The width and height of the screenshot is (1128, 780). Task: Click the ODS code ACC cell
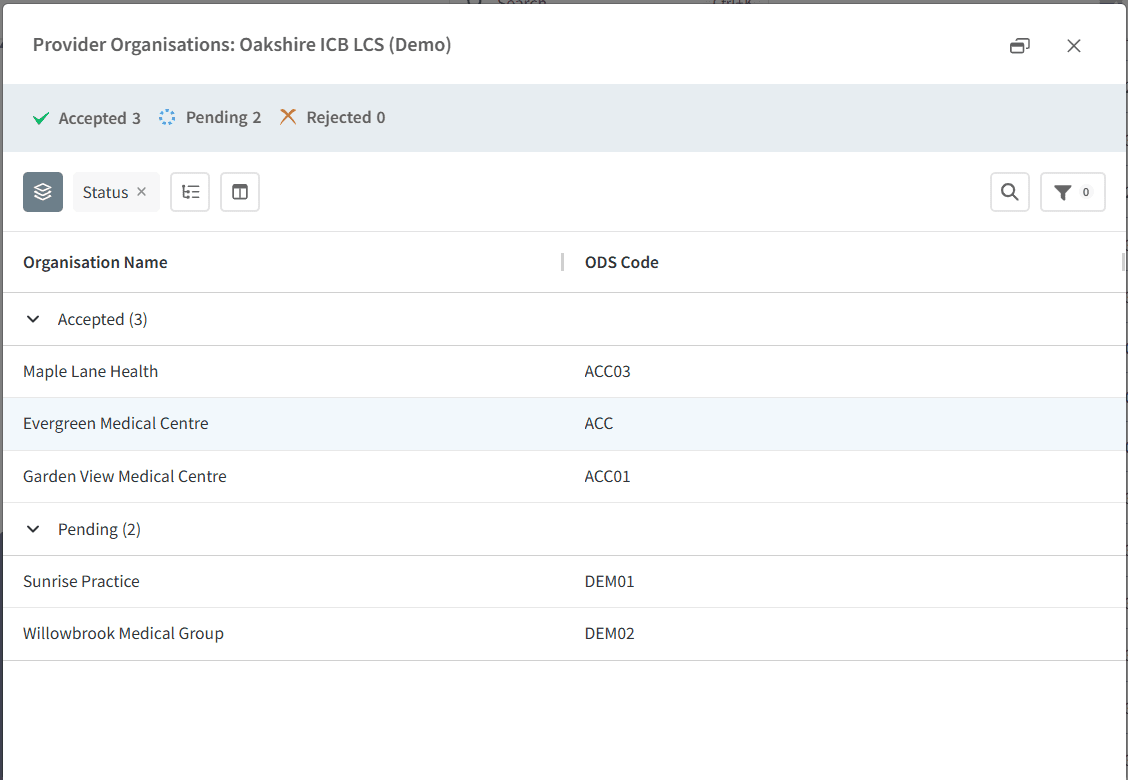[599, 423]
